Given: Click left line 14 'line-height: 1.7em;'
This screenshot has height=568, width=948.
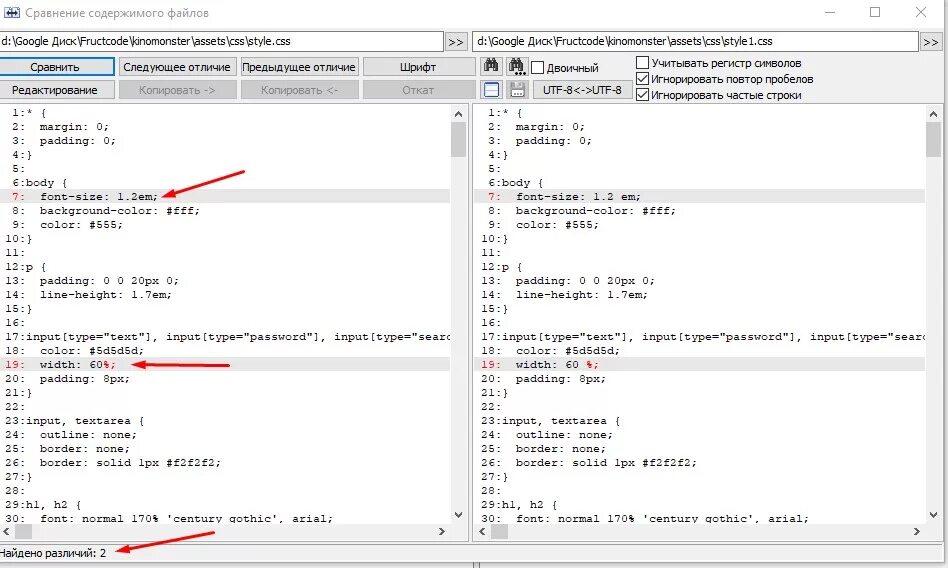Looking at the screenshot, I should tap(106, 295).
